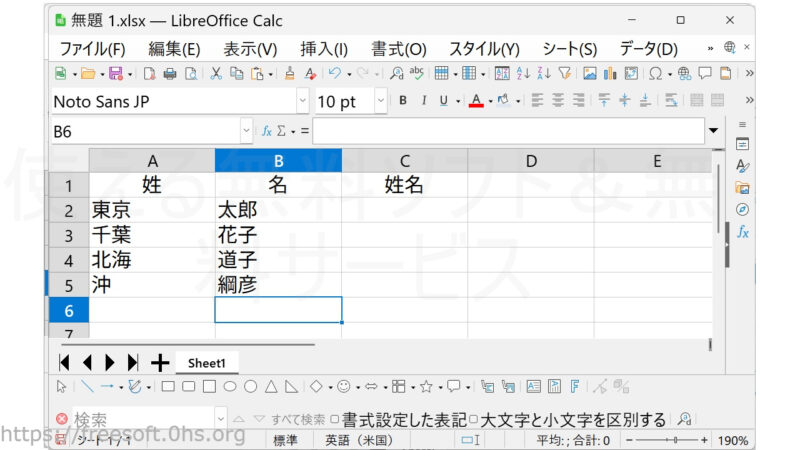Switch to the Sheet1 tab
800x450 pixels.
207,363
